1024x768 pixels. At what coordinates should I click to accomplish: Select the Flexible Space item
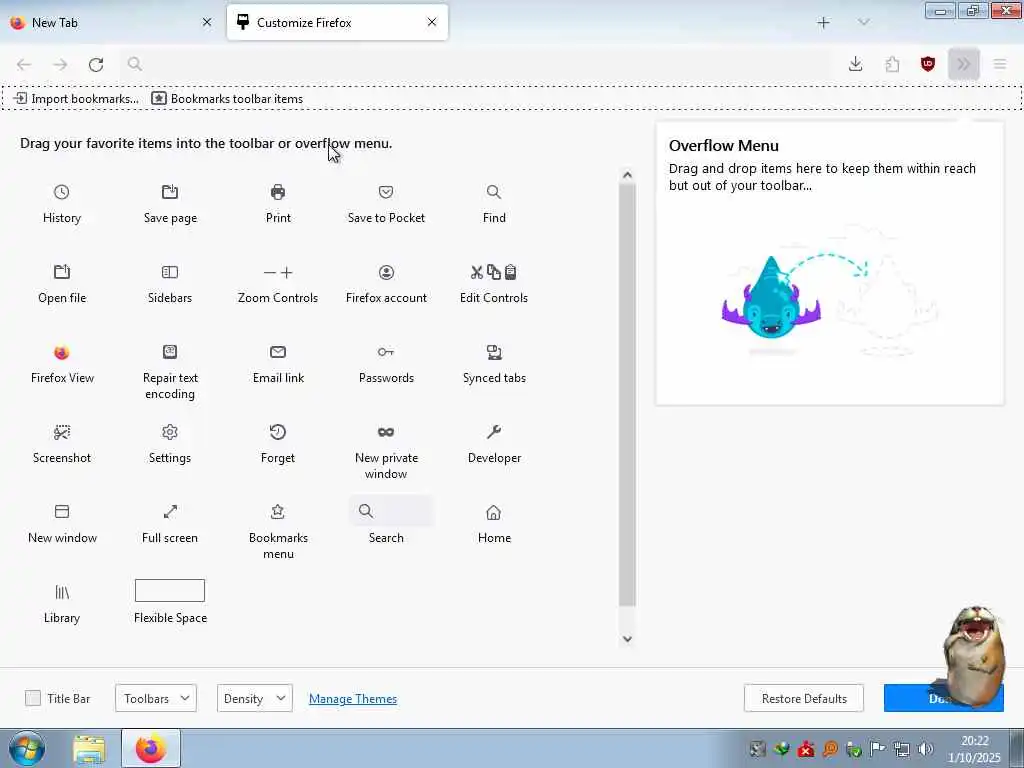[x=170, y=590]
